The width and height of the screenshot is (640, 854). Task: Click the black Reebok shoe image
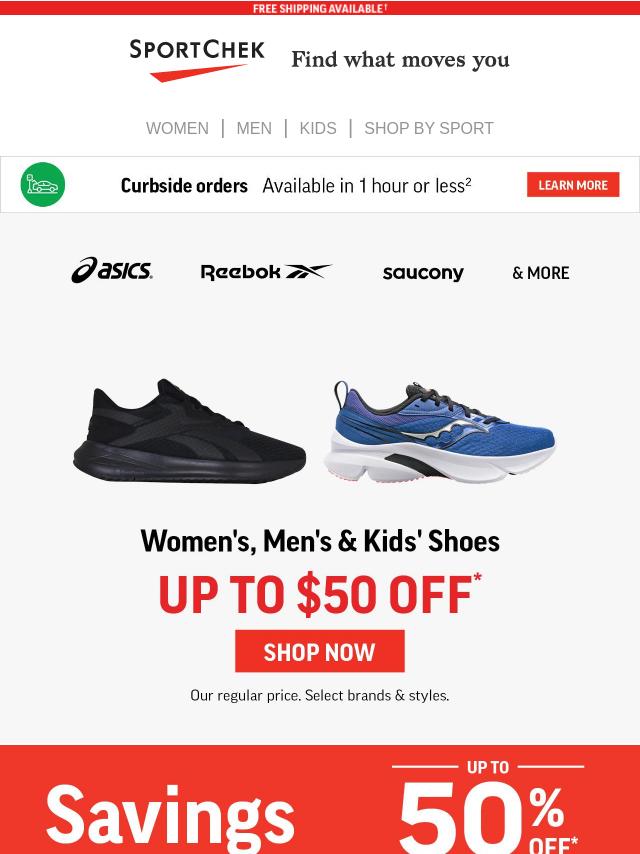click(x=190, y=431)
